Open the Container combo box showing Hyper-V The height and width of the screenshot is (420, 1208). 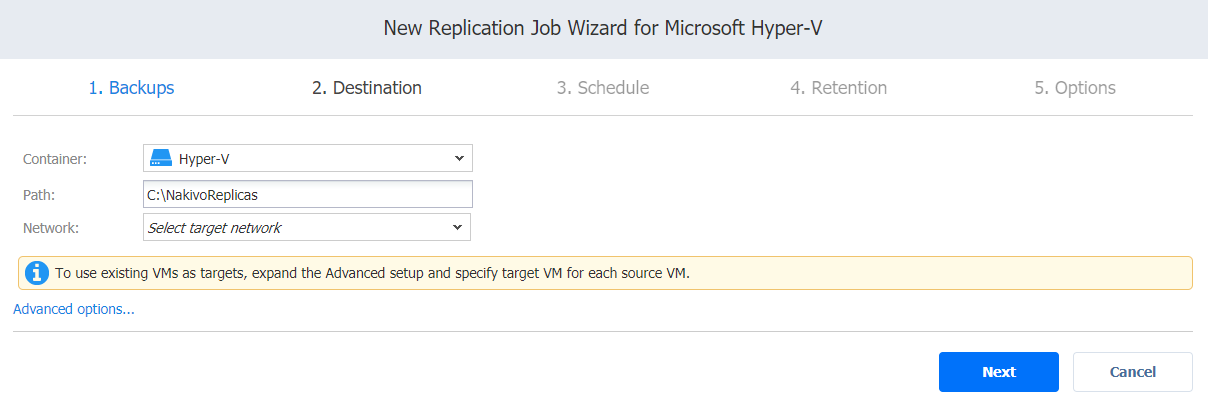(x=308, y=158)
